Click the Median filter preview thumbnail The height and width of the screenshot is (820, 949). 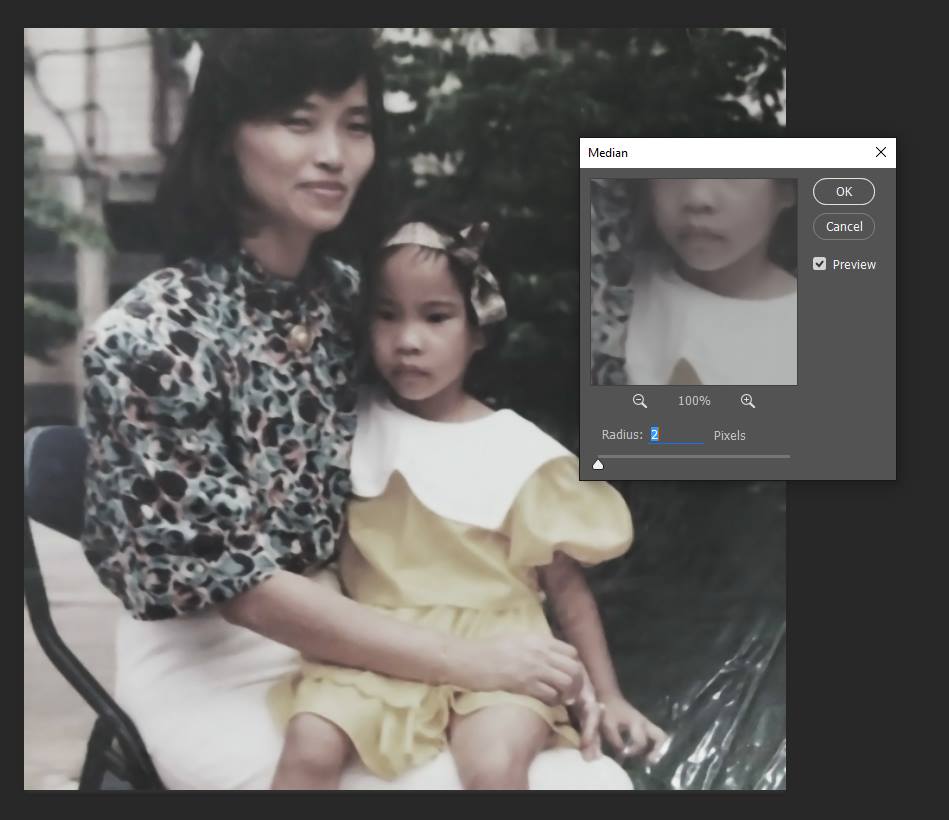point(693,282)
